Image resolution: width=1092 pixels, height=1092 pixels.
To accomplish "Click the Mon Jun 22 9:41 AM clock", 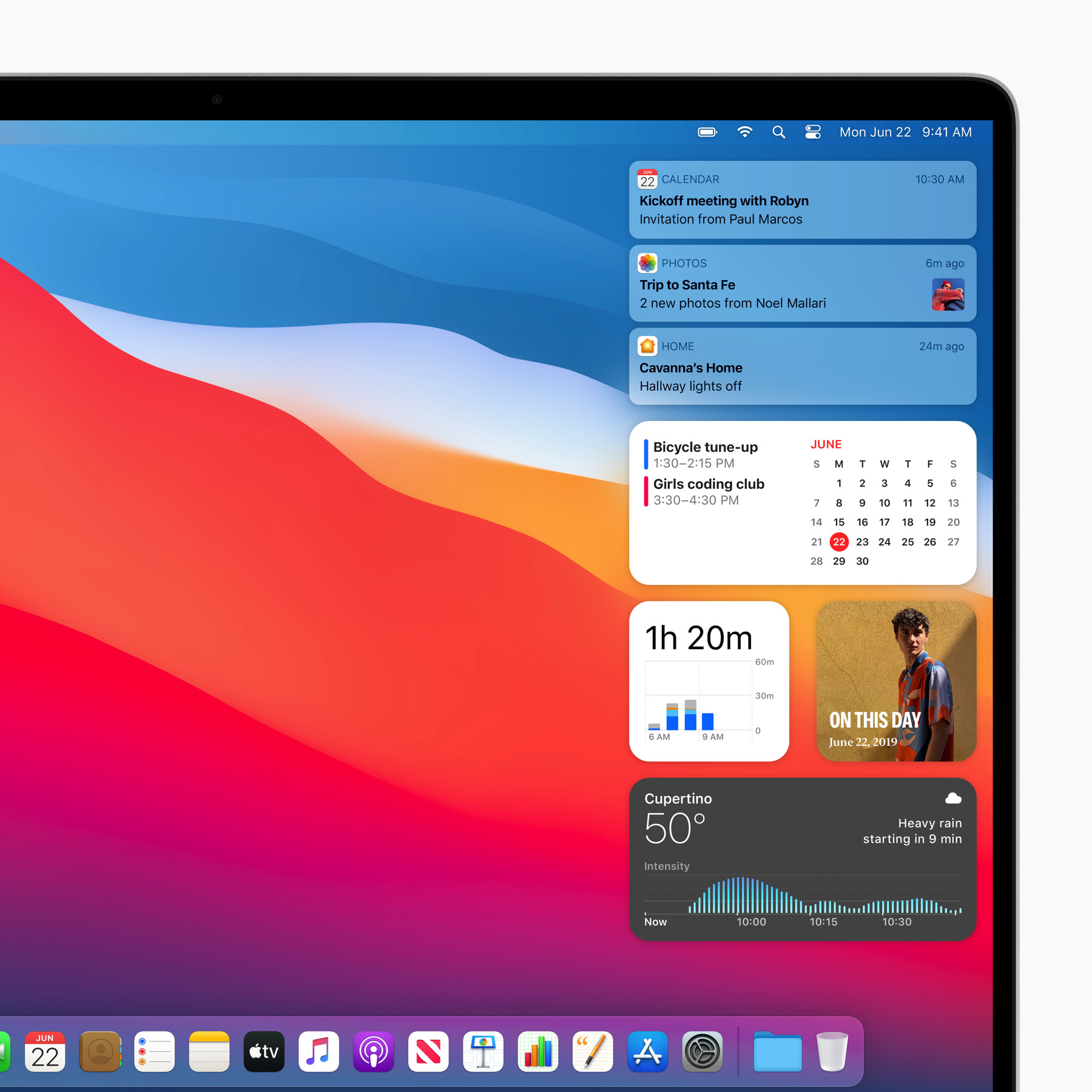I will [x=905, y=132].
